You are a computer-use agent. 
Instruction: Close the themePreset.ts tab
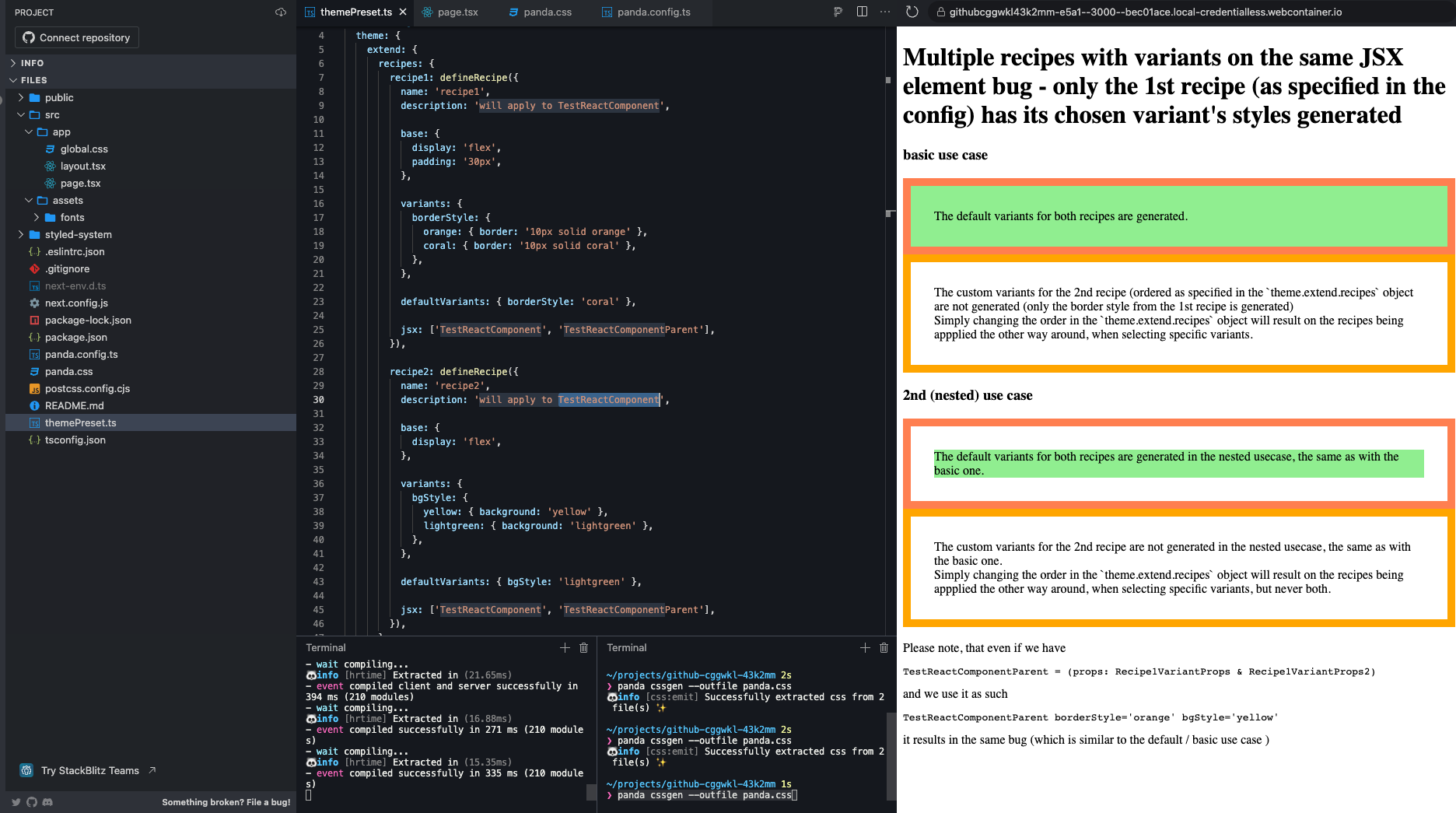(x=403, y=12)
